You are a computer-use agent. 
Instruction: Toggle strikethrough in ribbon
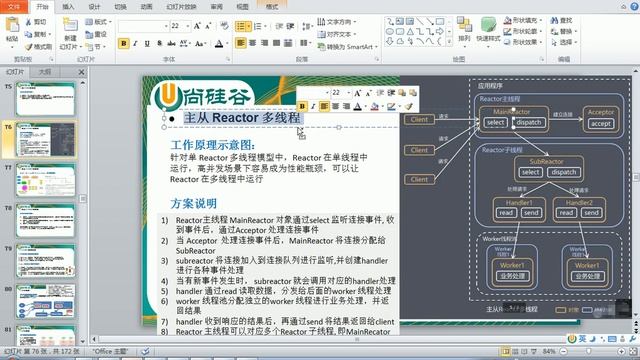click(171, 43)
